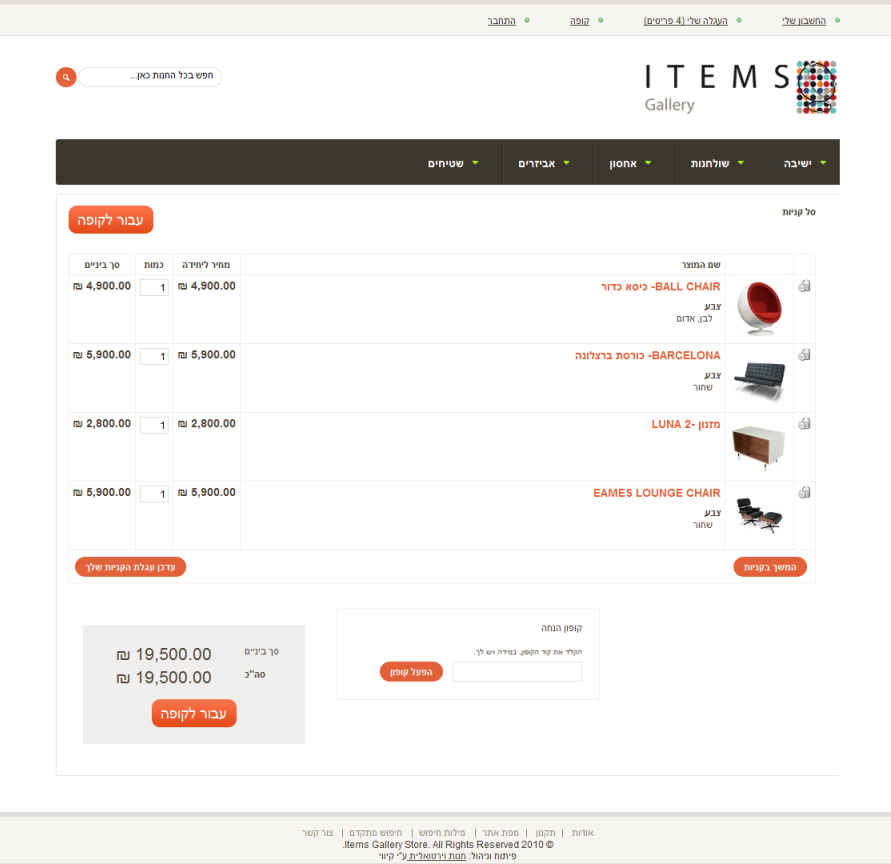Click the Items Gallery logo
891x864 pixels.
tap(740, 87)
